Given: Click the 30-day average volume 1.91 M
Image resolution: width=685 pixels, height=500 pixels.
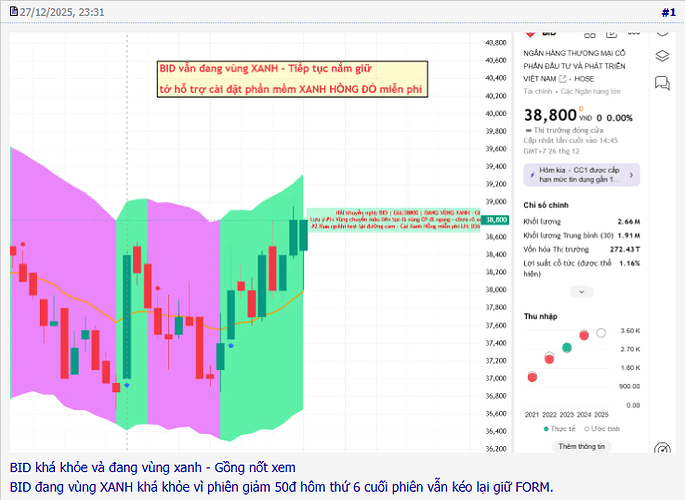Looking at the screenshot, I should pyautogui.click(x=629, y=236).
